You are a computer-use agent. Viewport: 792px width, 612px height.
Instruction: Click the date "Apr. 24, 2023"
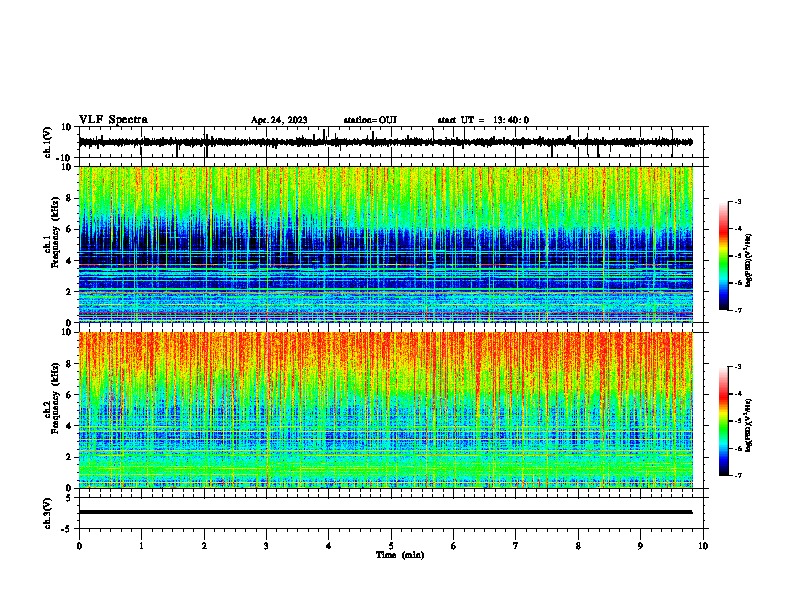coord(279,120)
